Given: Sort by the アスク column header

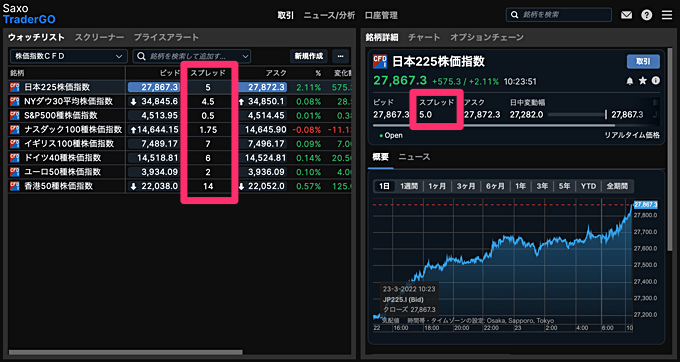Looking at the screenshot, I should tap(276, 73).
